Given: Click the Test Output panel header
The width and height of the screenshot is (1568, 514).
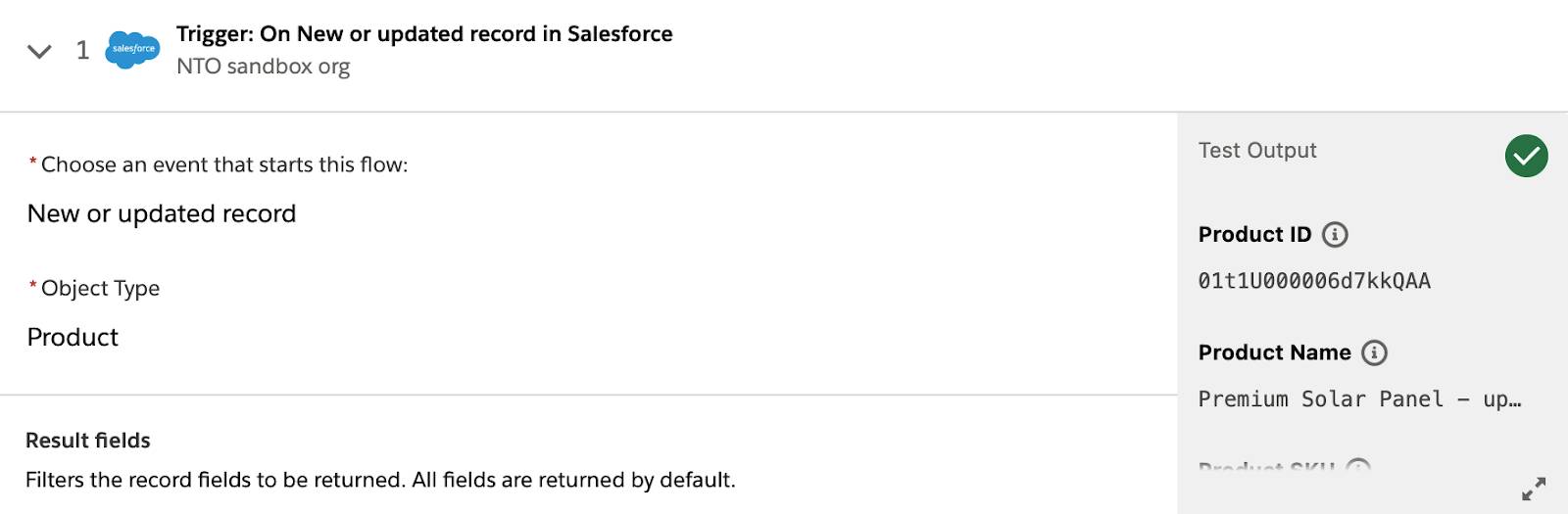Looking at the screenshot, I should (1257, 151).
